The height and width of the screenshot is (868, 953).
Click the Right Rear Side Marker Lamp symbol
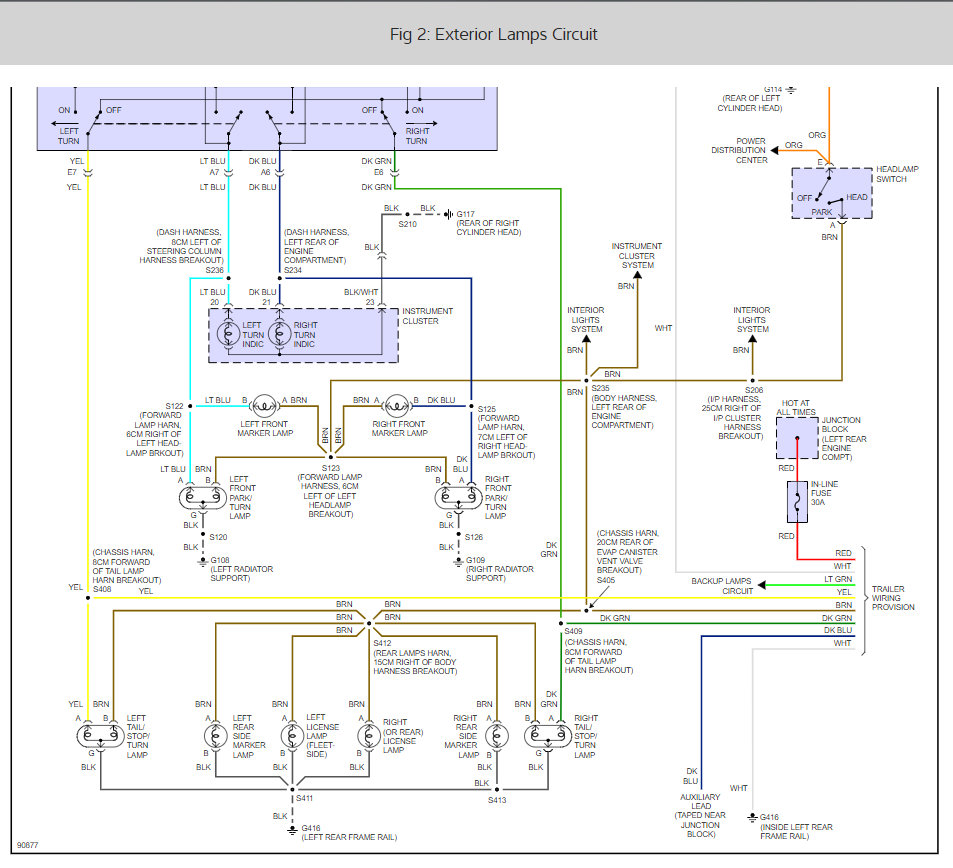click(x=497, y=736)
